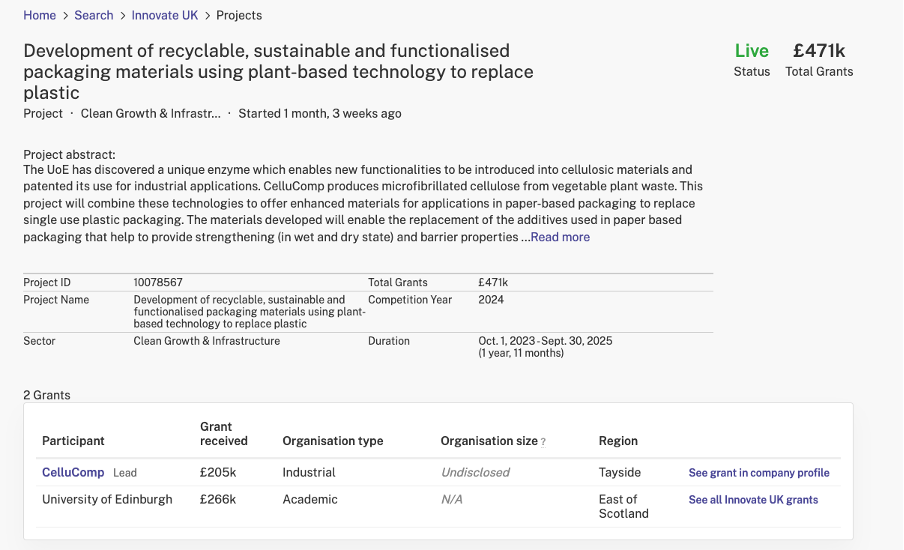Click the Grant received column header
This screenshot has width=904, height=550.
[224, 434]
